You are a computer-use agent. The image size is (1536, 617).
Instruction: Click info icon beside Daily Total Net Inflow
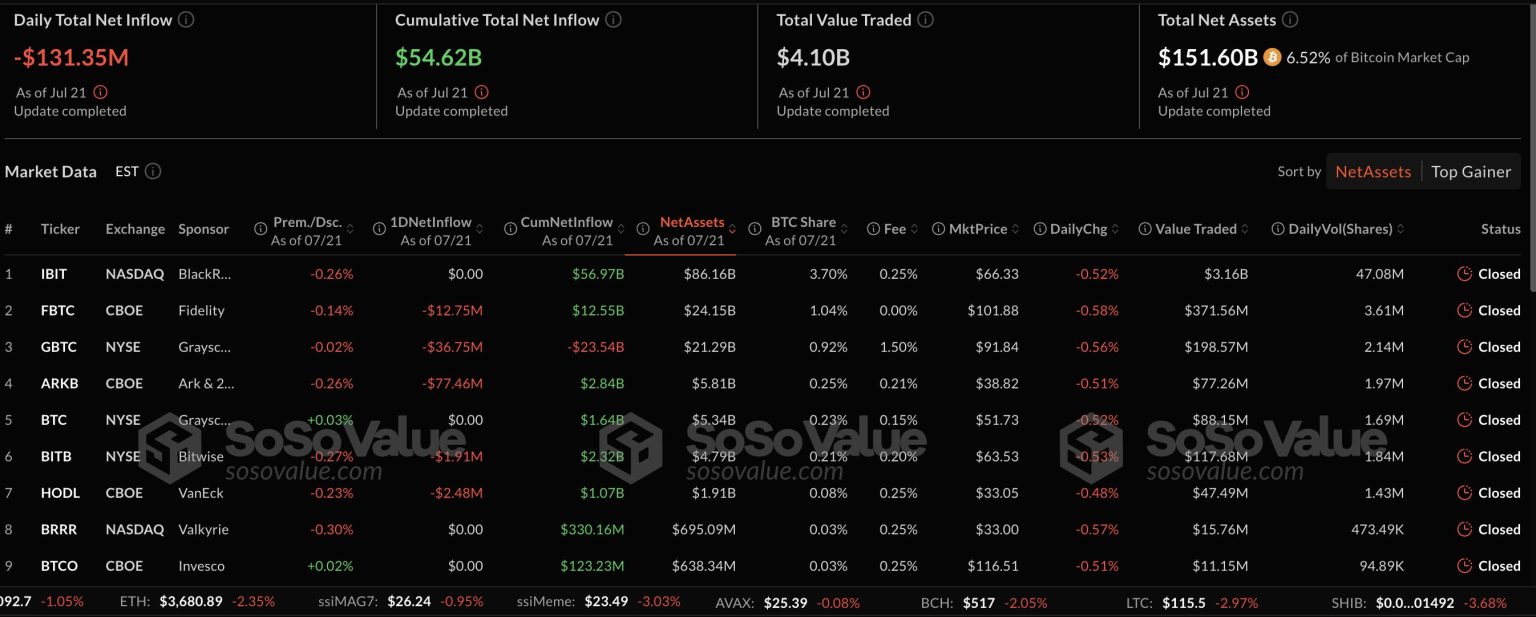[186, 20]
